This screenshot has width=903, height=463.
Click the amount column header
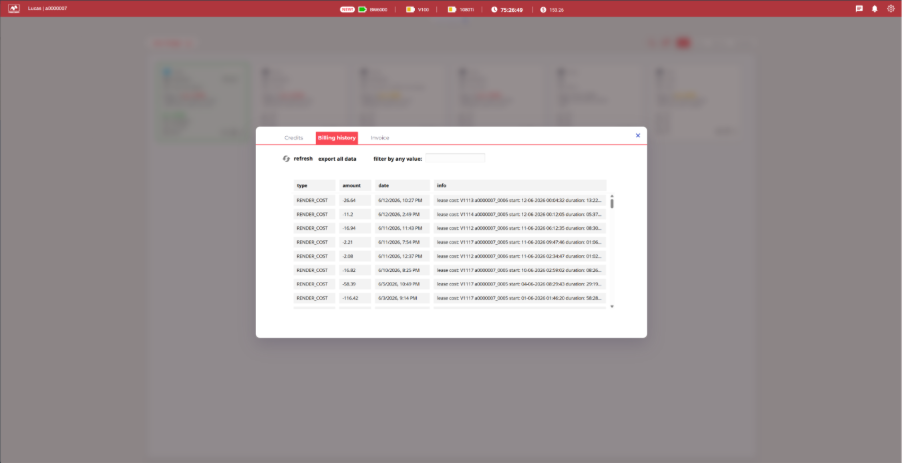point(355,185)
